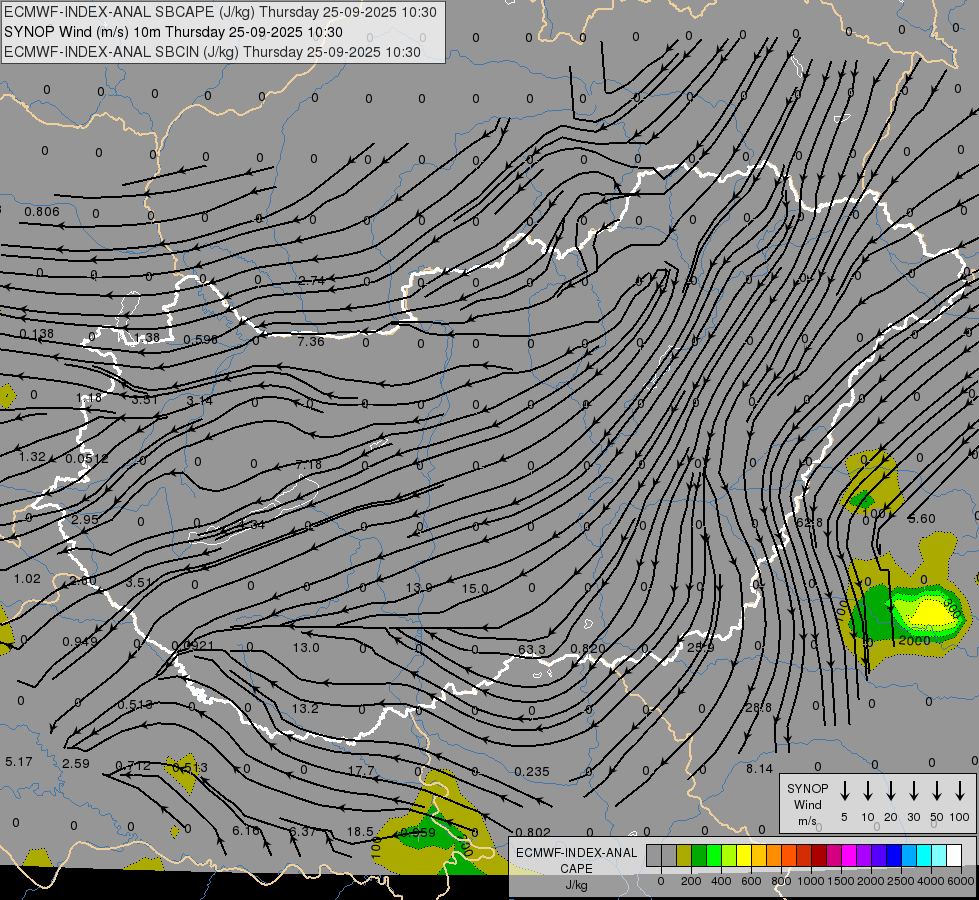
Task: Click the SBCIN title line in header box
Action: tap(212, 52)
